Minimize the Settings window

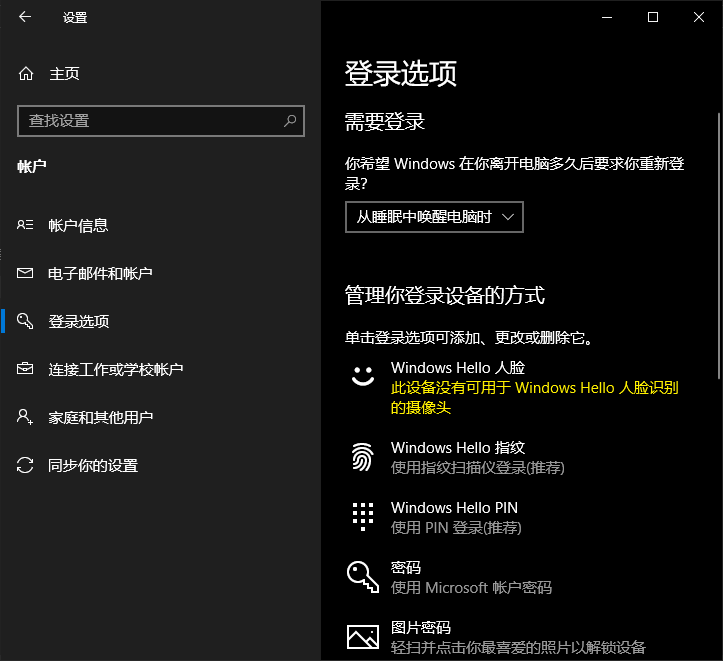pyautogui.click(x=607, y=17)
